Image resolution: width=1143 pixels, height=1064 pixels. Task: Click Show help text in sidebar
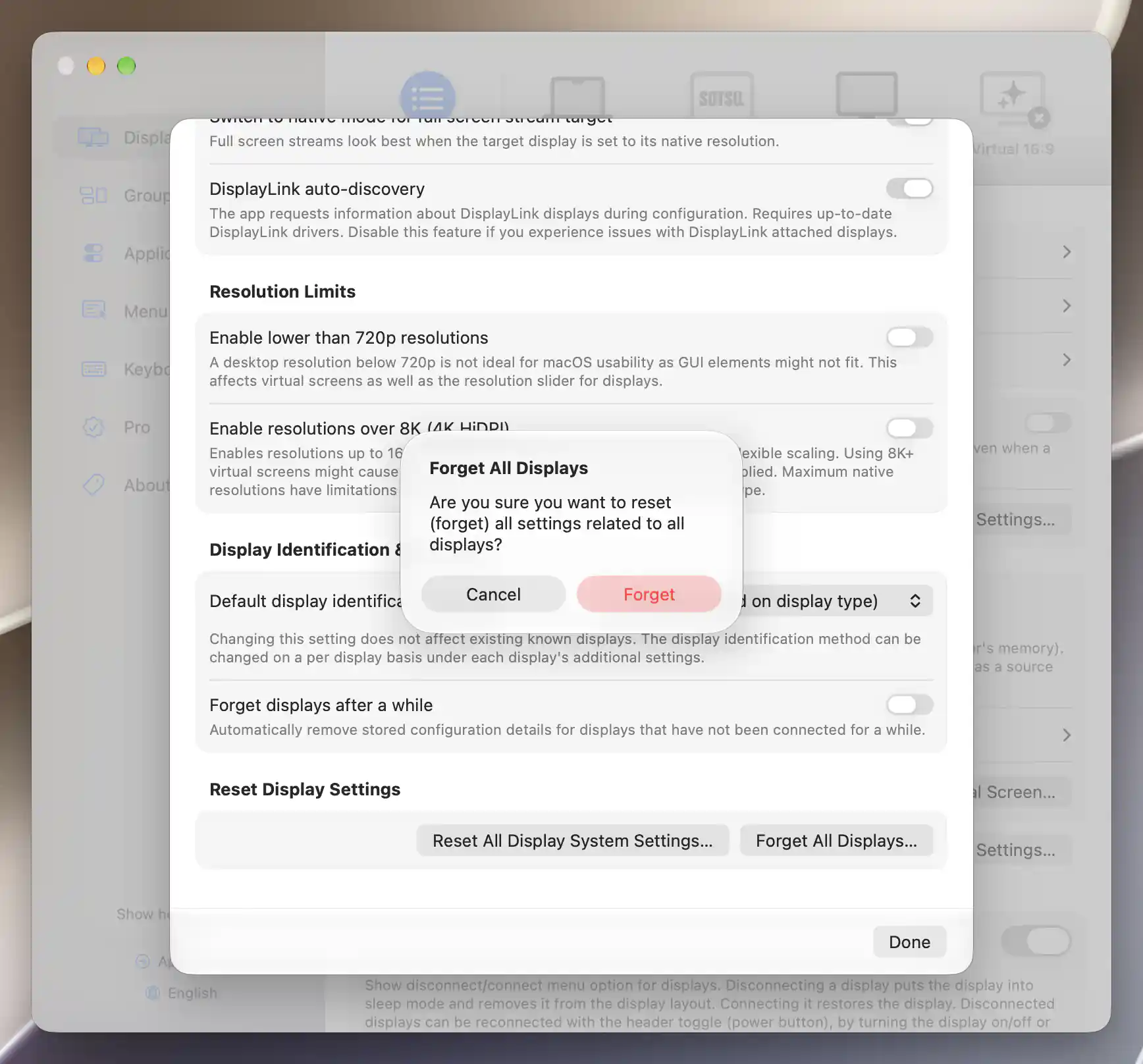click(144, 914)
